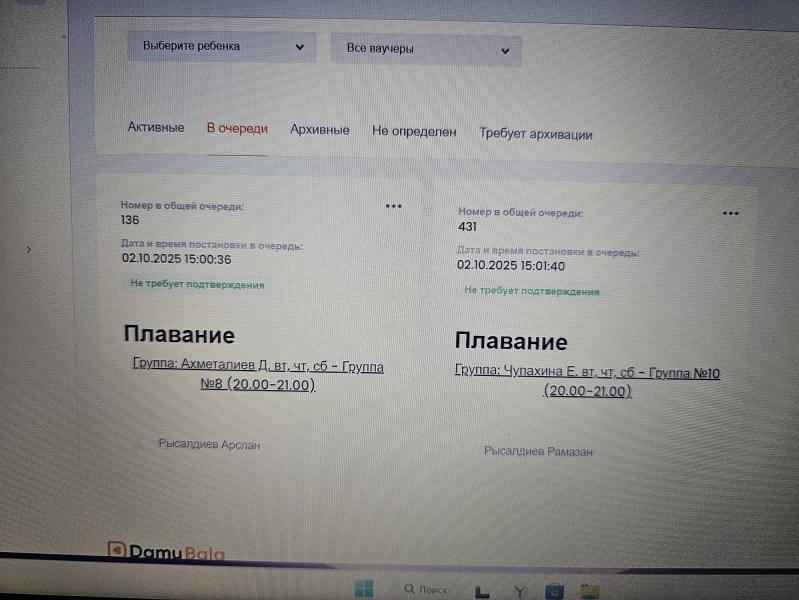Open the Чупахина Е. Группа №10 link
Image resolution: width=799 pixels, height=600 pixels.
[587, 381]
